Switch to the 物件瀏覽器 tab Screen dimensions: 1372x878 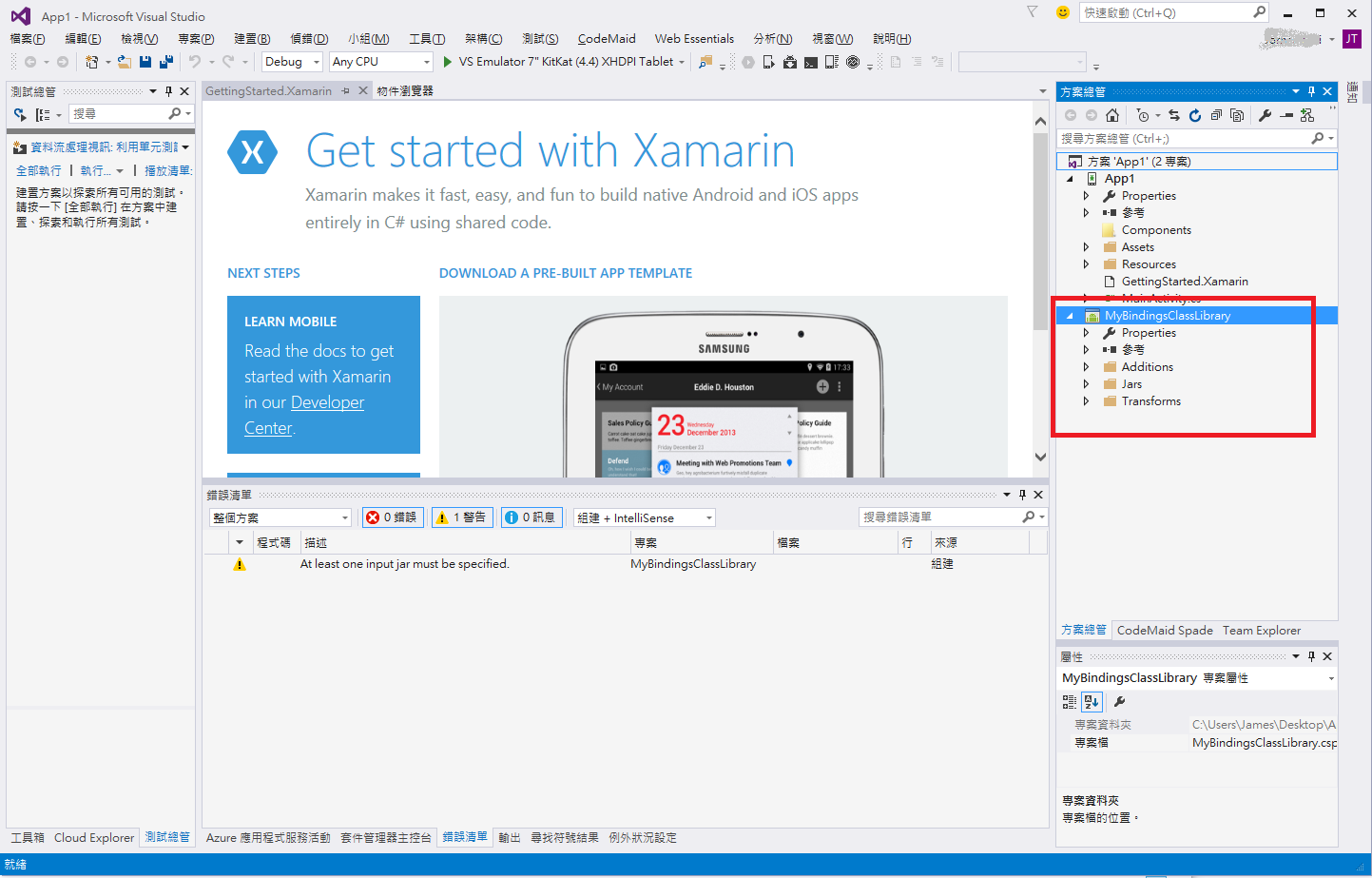pos(404,91)
